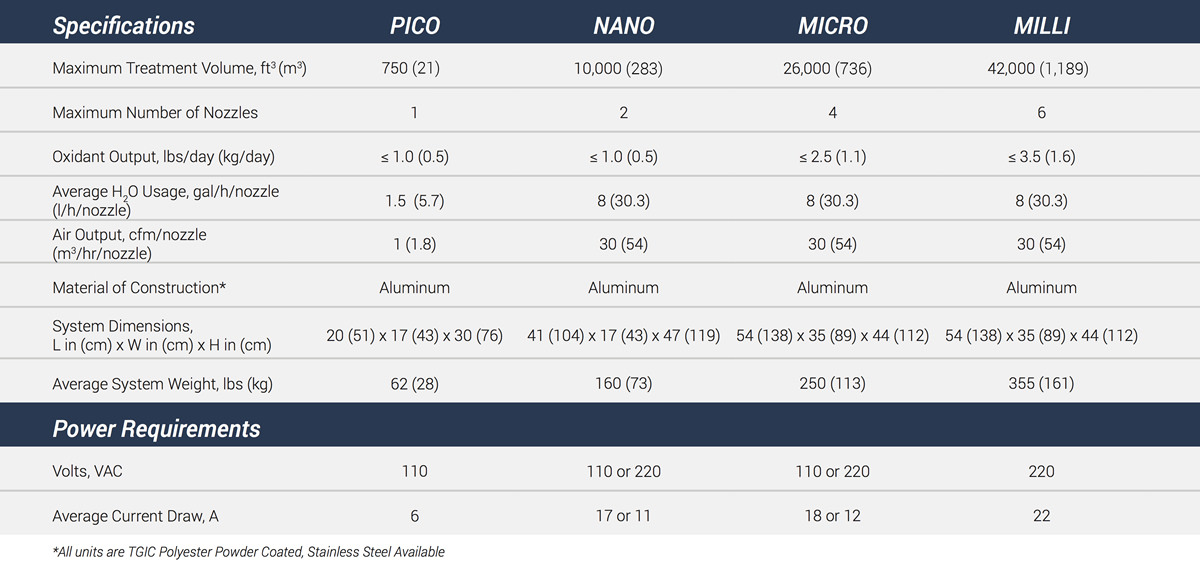Click the Power Requirements section header
The height and width of the screenshot is (569, 1200).
[156, 430]
